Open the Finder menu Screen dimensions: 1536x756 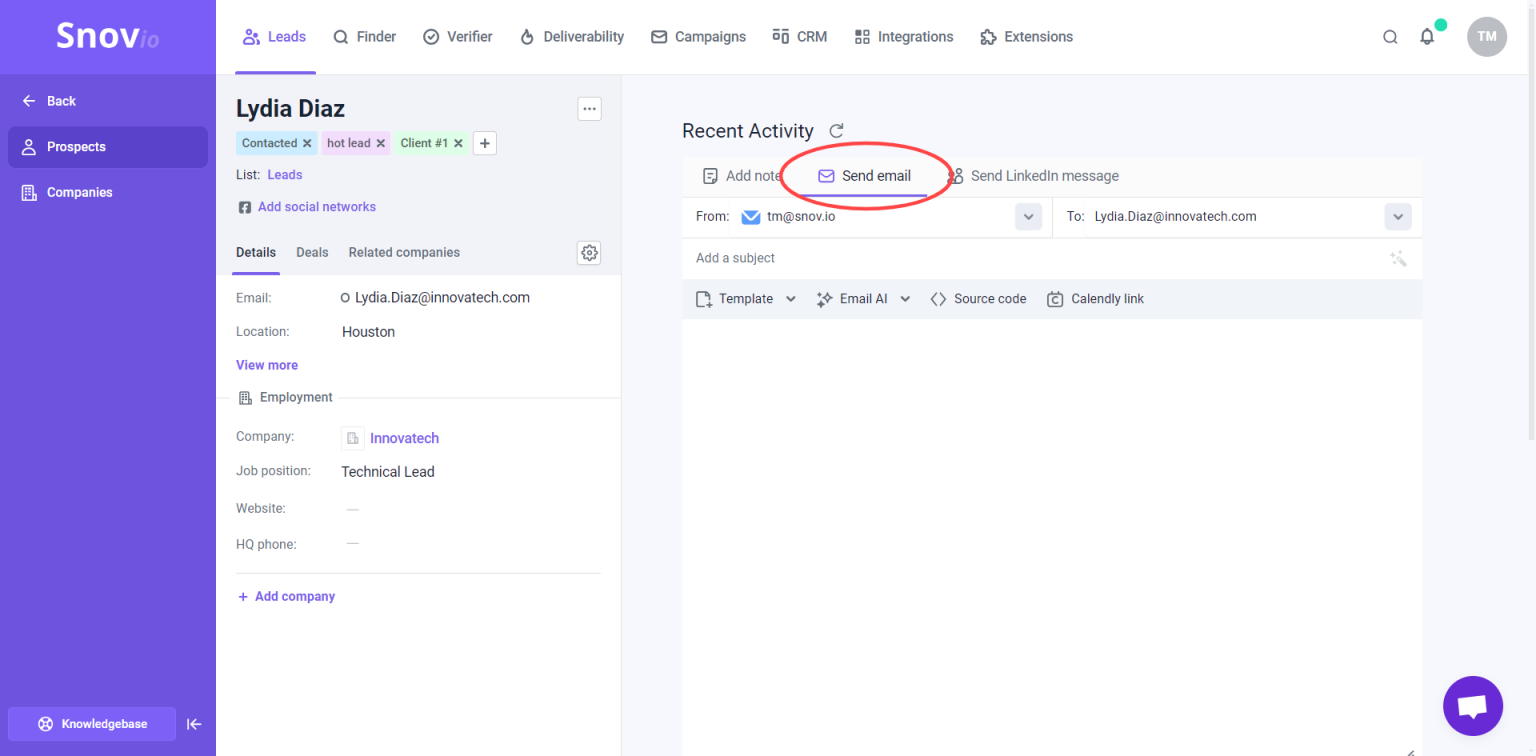pos(365,37)
